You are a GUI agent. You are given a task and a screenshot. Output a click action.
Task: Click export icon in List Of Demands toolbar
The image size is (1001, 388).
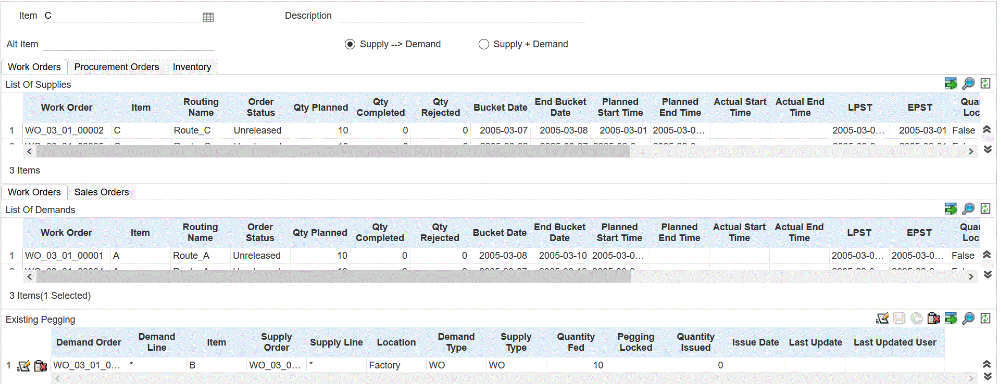pyautogui.click(x=951, y=209)
